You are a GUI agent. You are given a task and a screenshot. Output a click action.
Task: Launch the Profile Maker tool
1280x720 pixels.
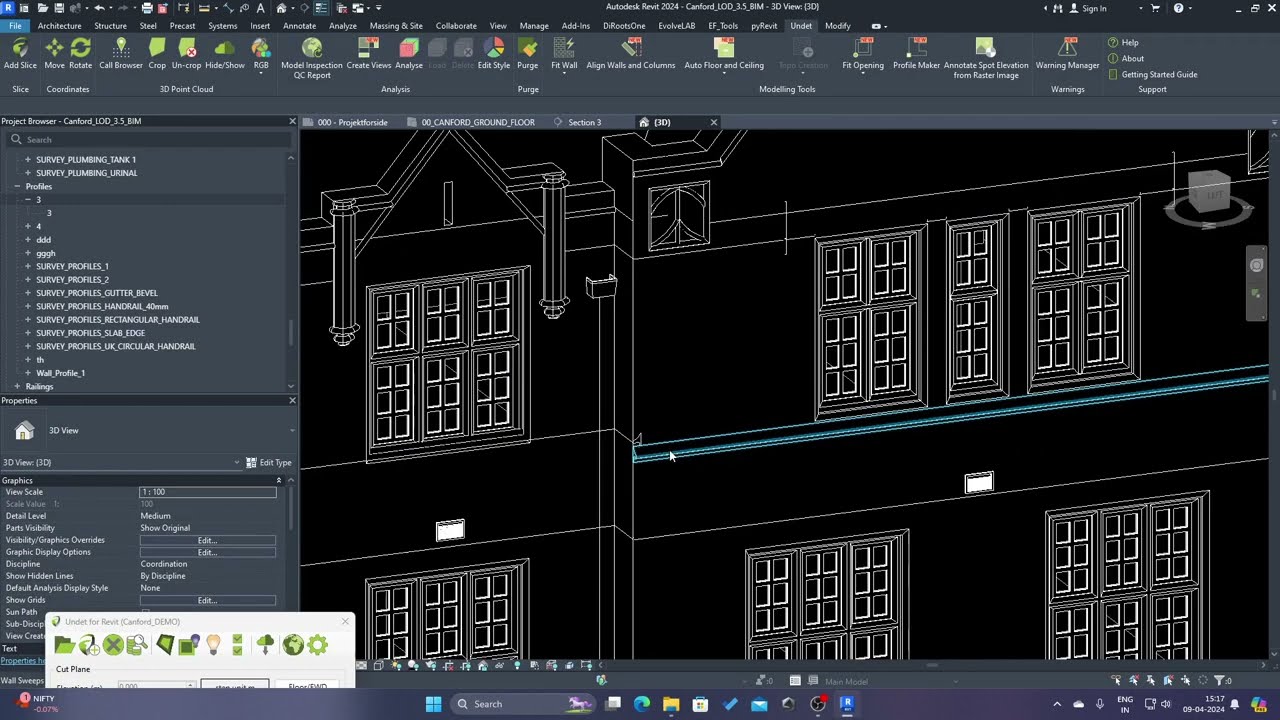click(917, 54)
